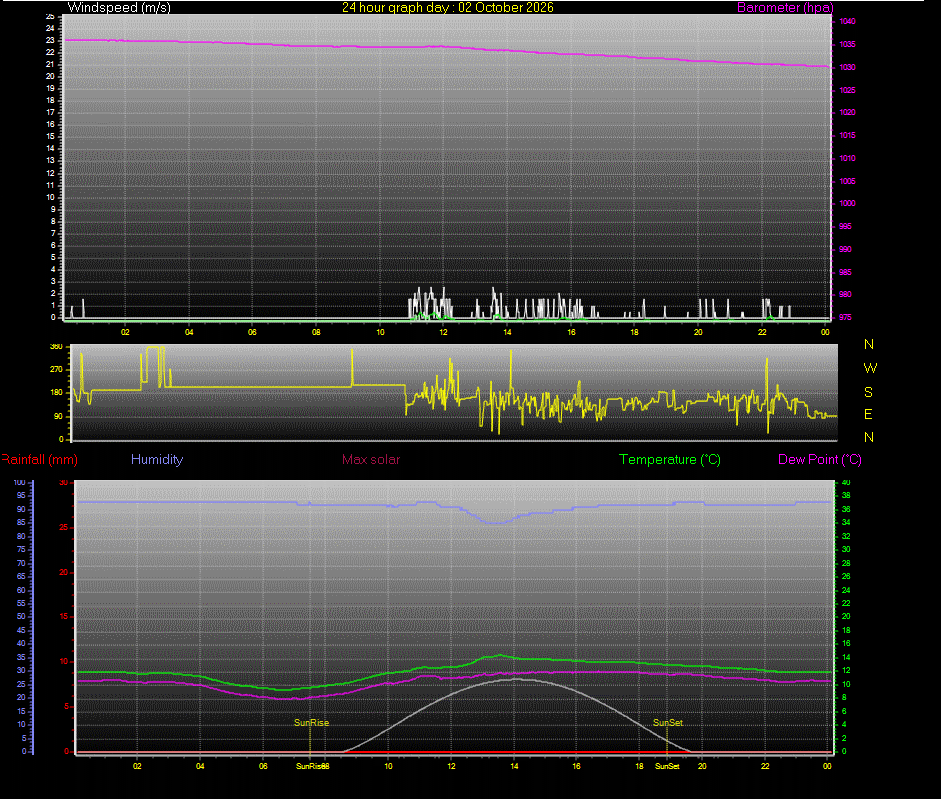
Task: Click "20" on the green temperature scale
Action: pyautogui.click(x=846, y=617)
